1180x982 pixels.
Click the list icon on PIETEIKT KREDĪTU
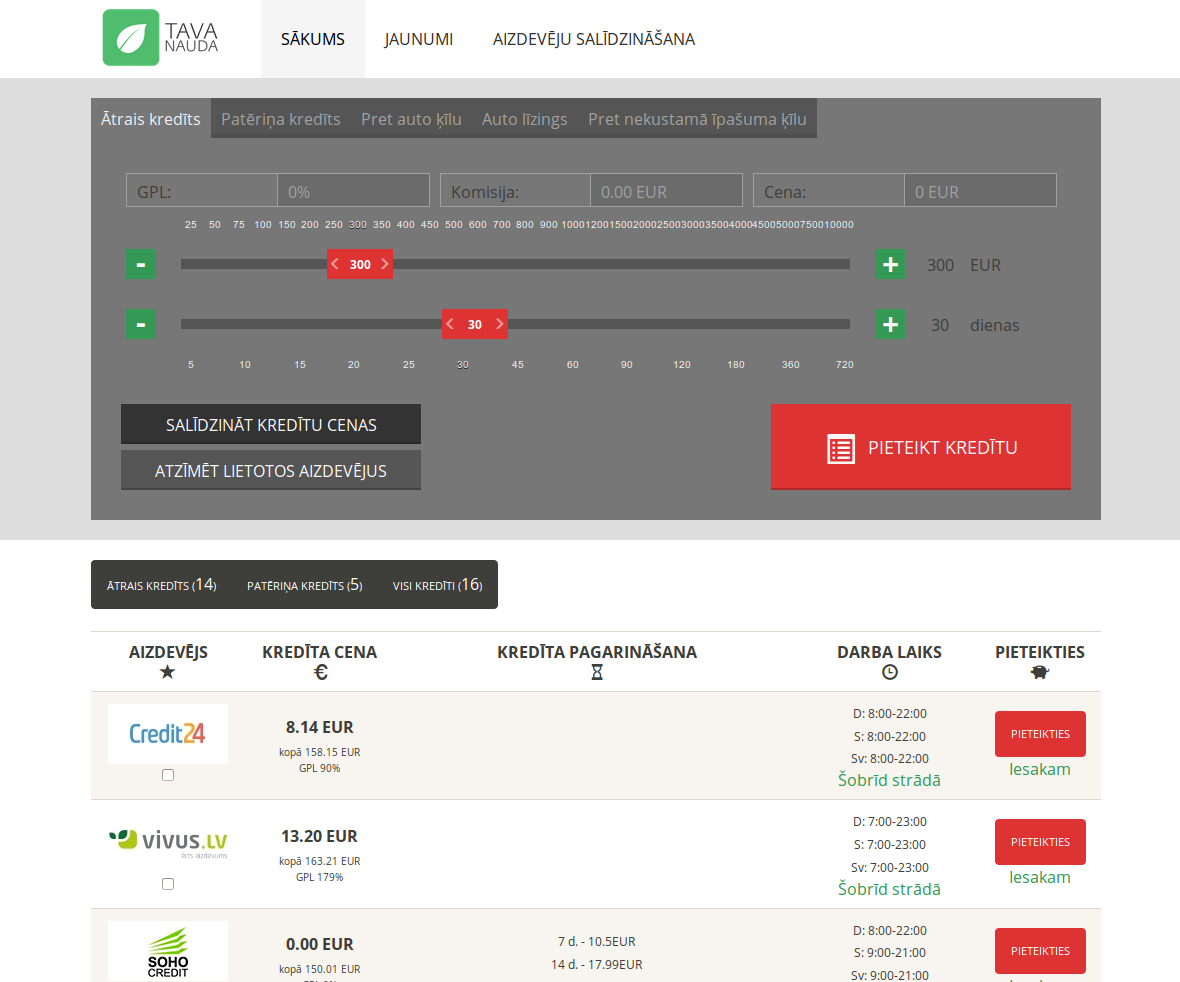click(x=841, y=448)
